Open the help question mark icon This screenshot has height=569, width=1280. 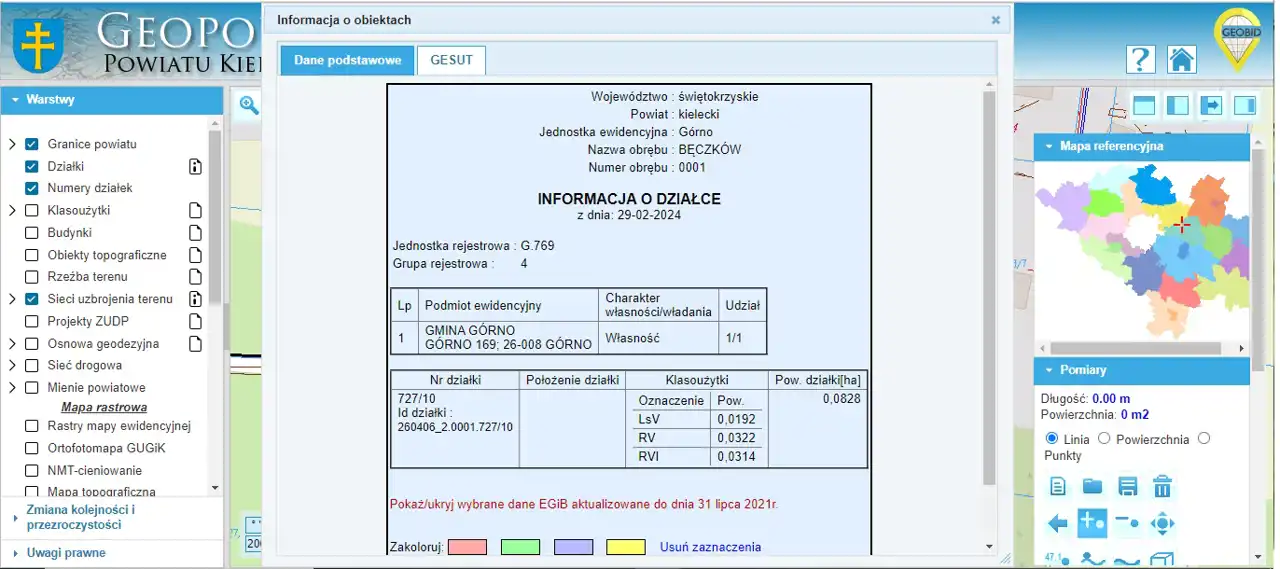click(x=1140, y=59)
